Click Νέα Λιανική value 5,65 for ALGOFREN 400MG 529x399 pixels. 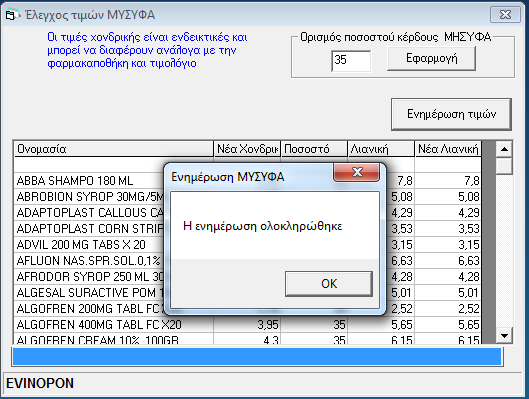click(x=448, y=325)
